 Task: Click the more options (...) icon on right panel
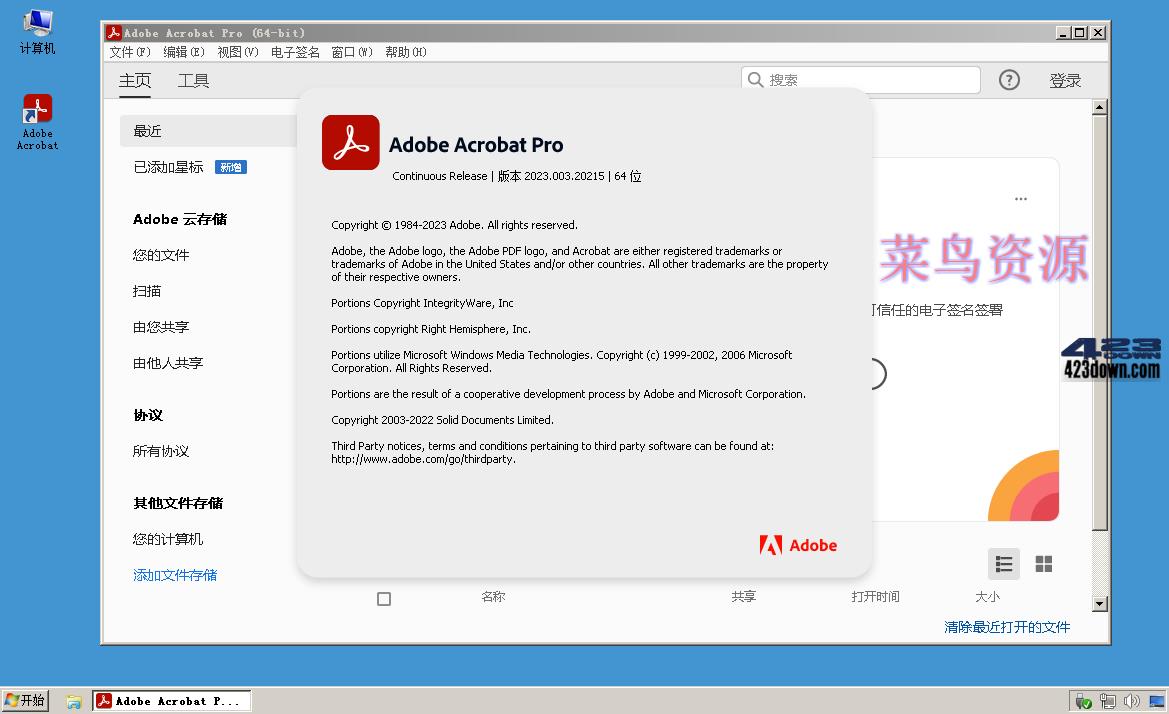[x=1021, y=198]
